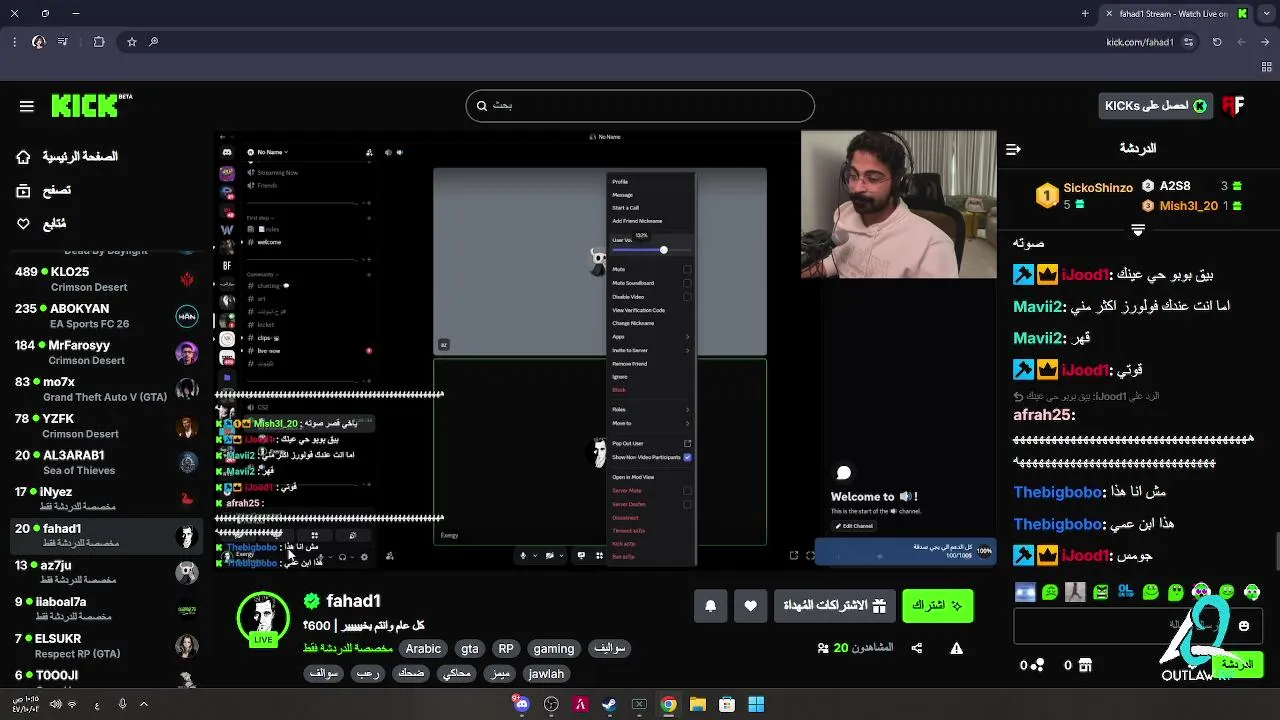Click Discord microphone icon in call controls
This screenshot has width=1280, height=720.
(x=522, y=556)
